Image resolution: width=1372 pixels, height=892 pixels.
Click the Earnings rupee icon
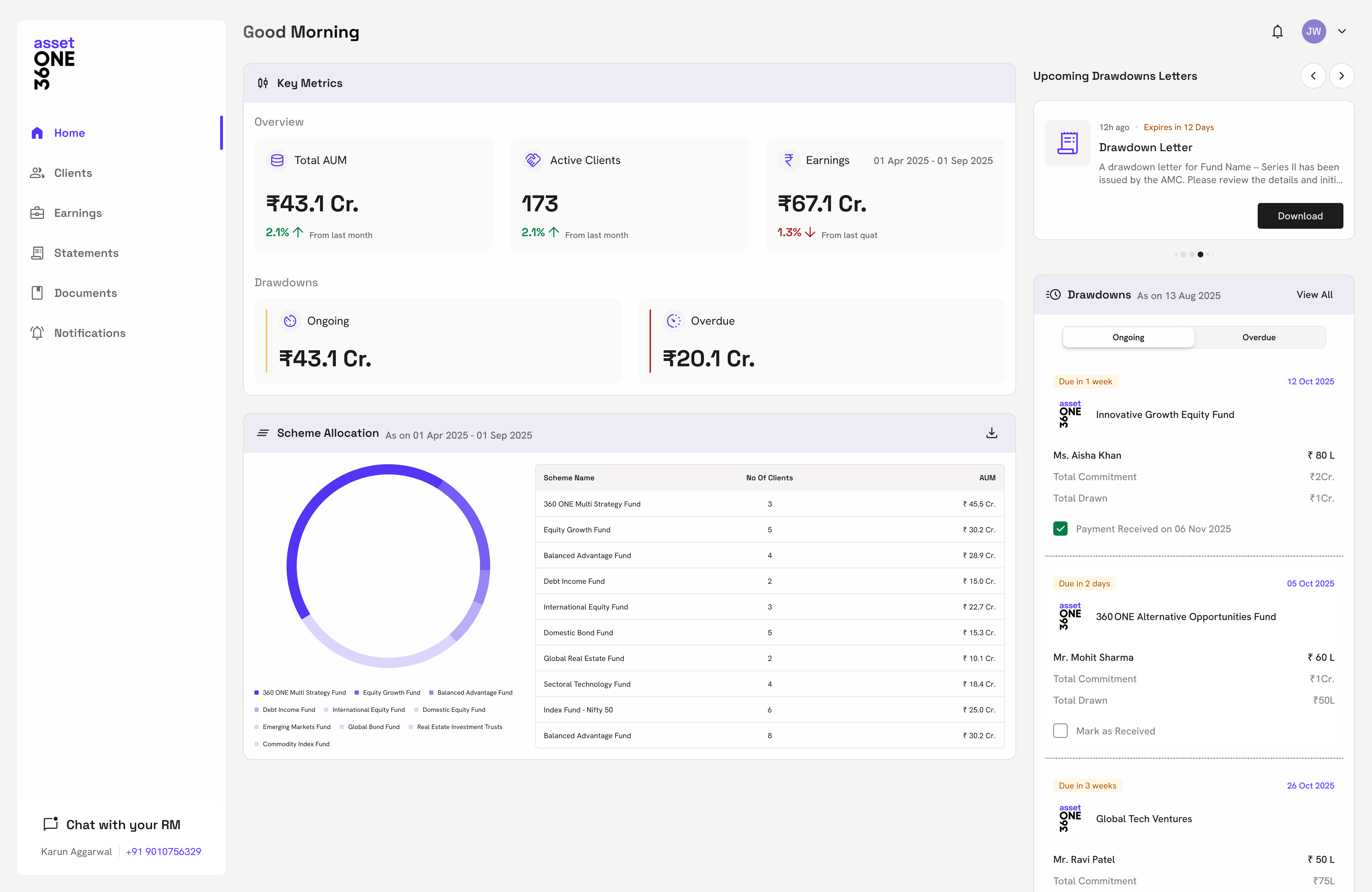point(788,160)
